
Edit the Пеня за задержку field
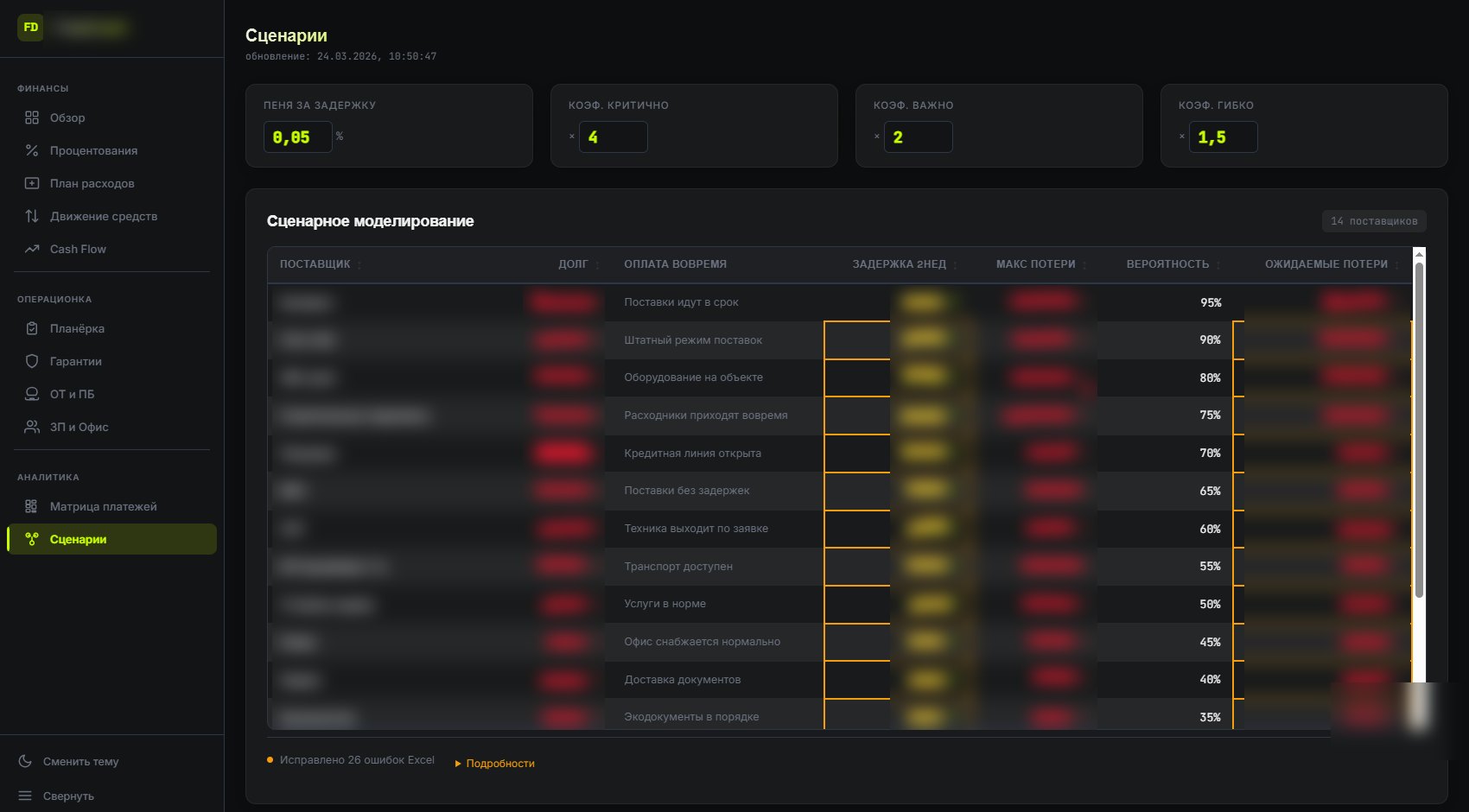[297, 137]
